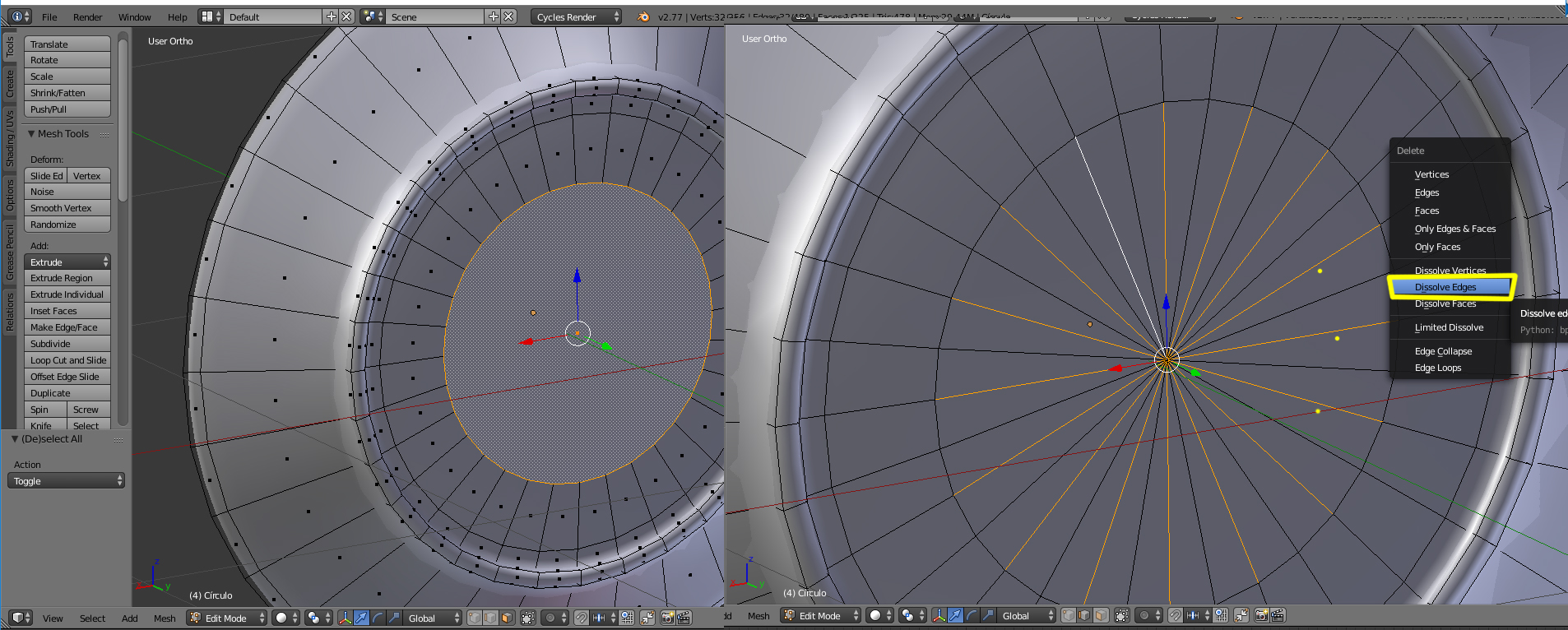Add new screen layout with plus icon
This screenshot has height=630, width=1568.
331,16
